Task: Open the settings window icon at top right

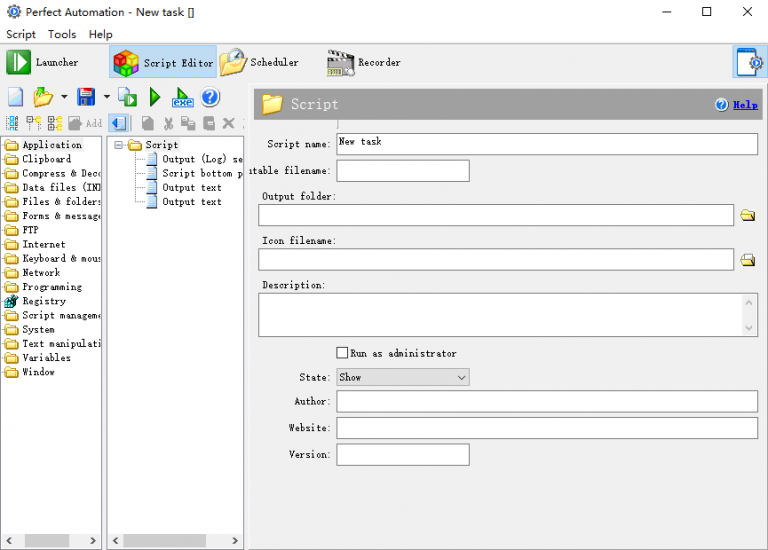Action: click(x=749, y=62)
